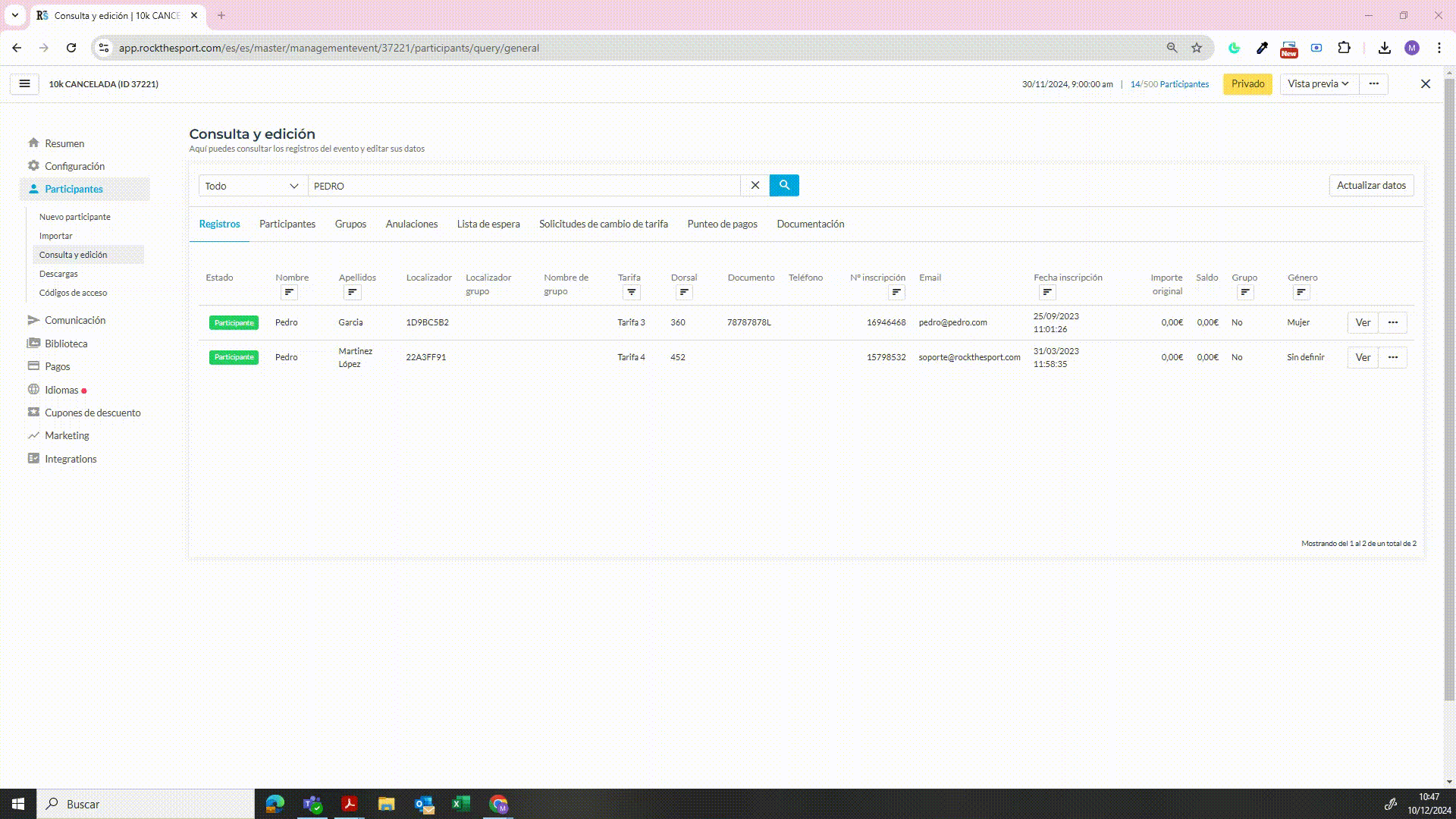
Task: Open Nuevo participante submenu item
Action: point(75,217)
